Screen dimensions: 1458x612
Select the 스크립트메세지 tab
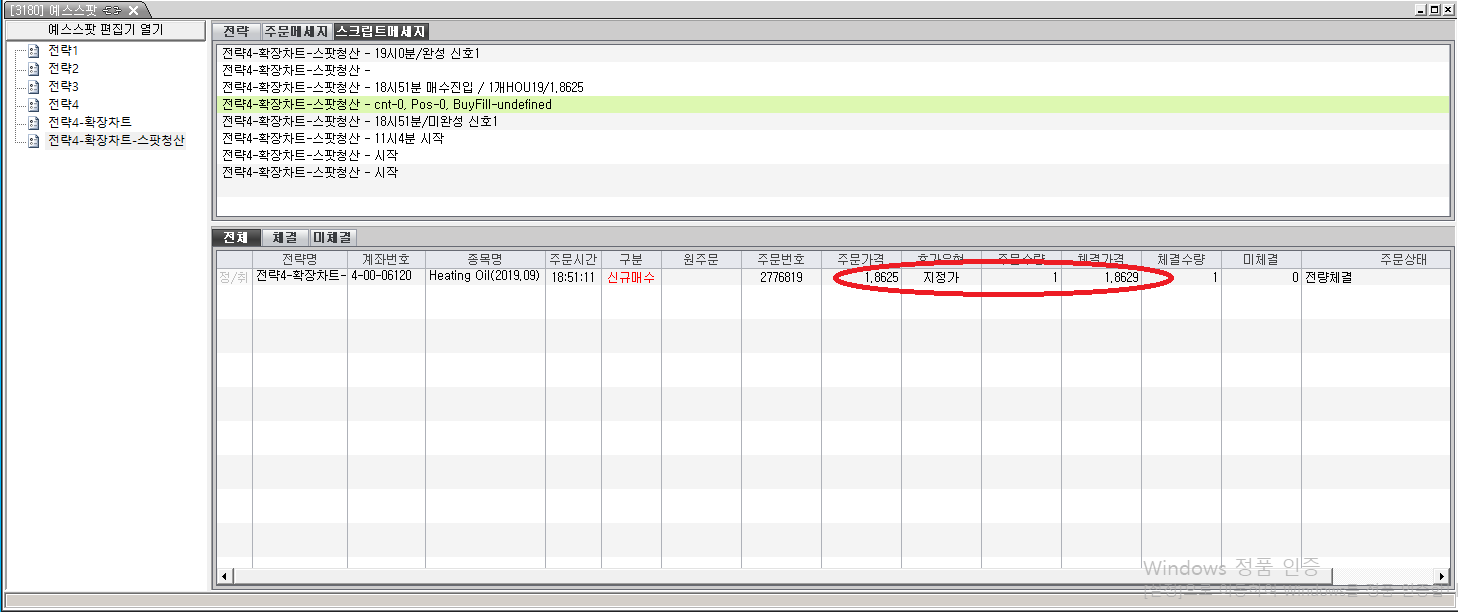tap(381, 32)
